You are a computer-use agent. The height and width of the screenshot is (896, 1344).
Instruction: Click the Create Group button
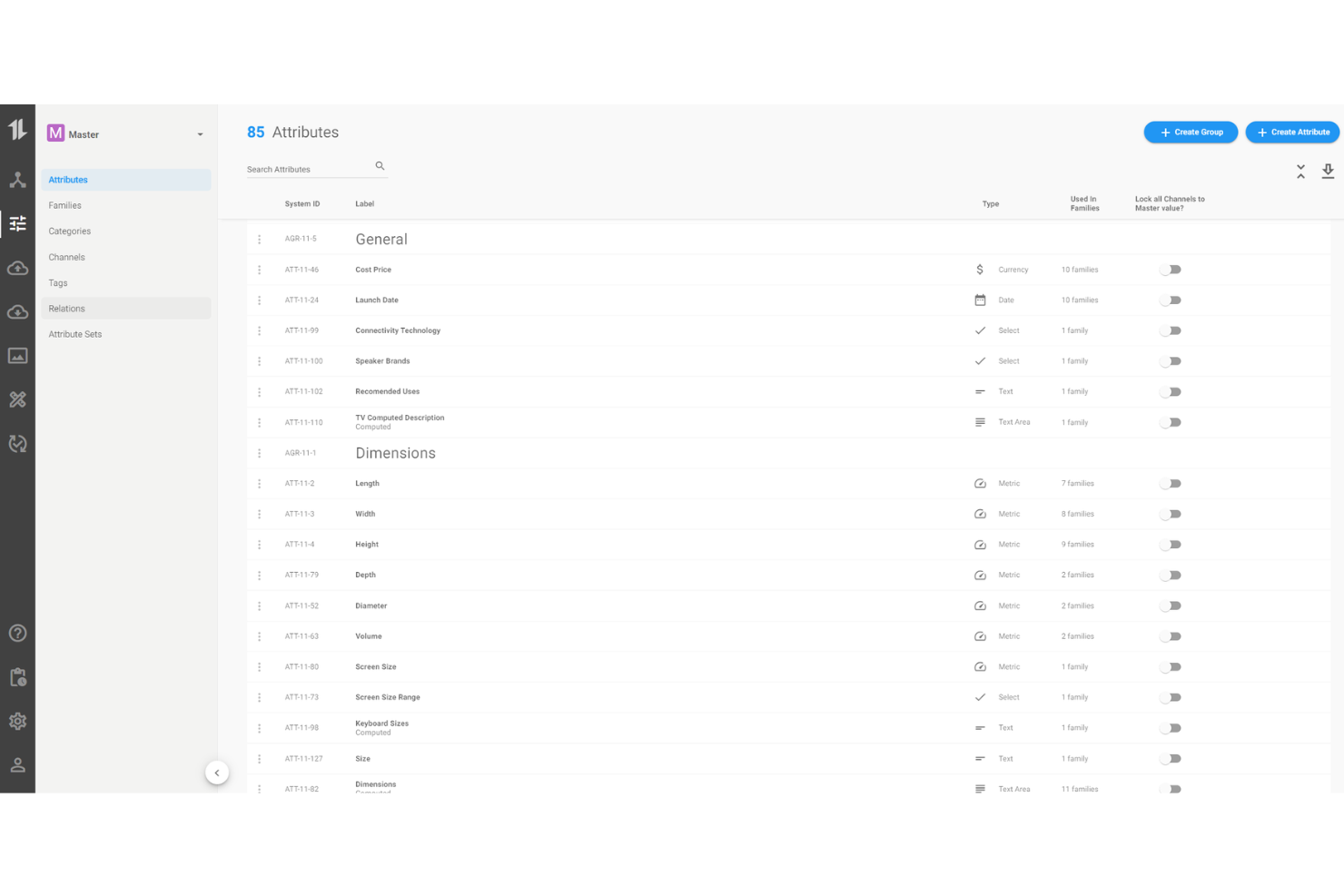1191,132
